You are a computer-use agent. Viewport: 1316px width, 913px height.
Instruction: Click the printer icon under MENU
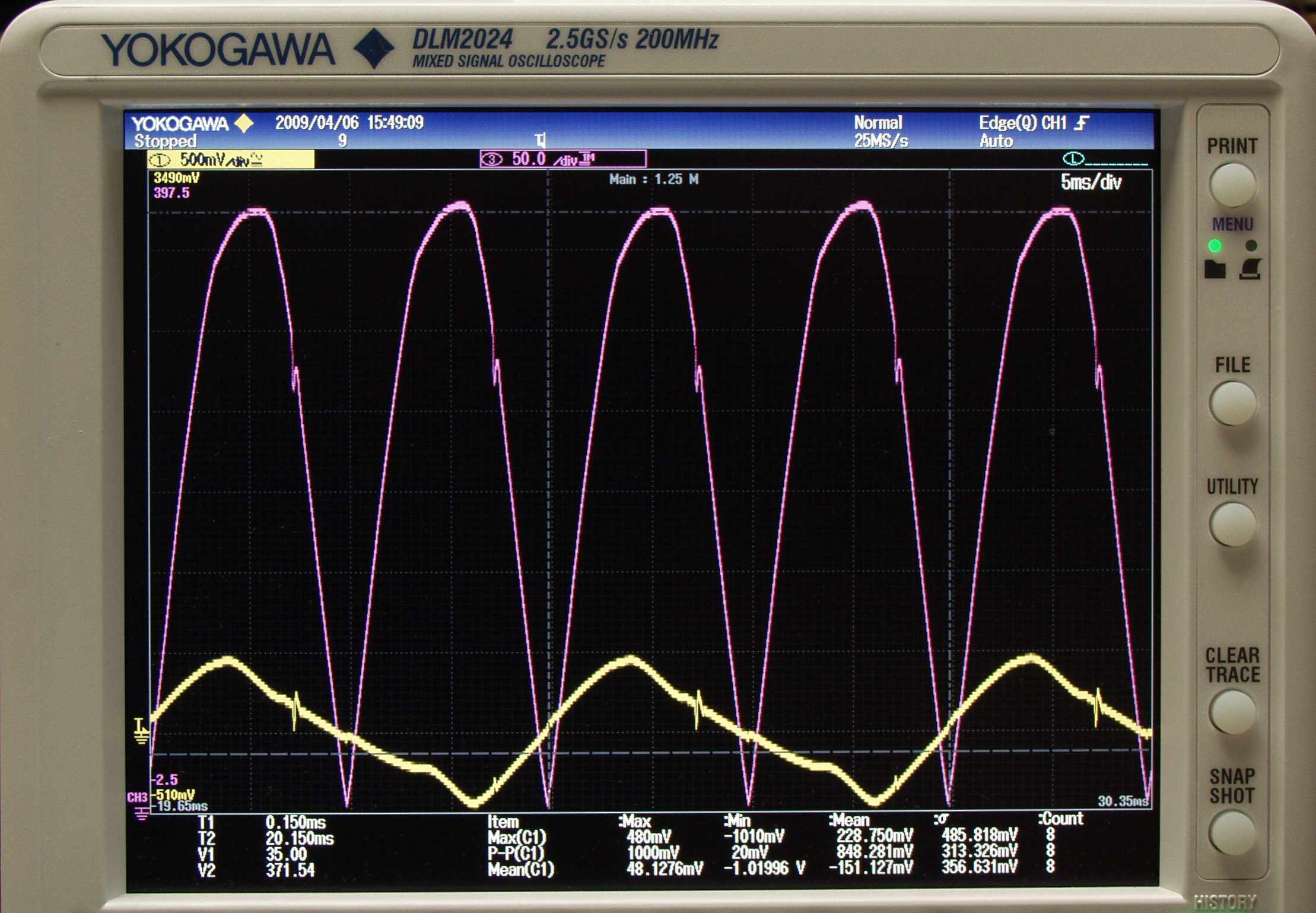[1250, 270]
